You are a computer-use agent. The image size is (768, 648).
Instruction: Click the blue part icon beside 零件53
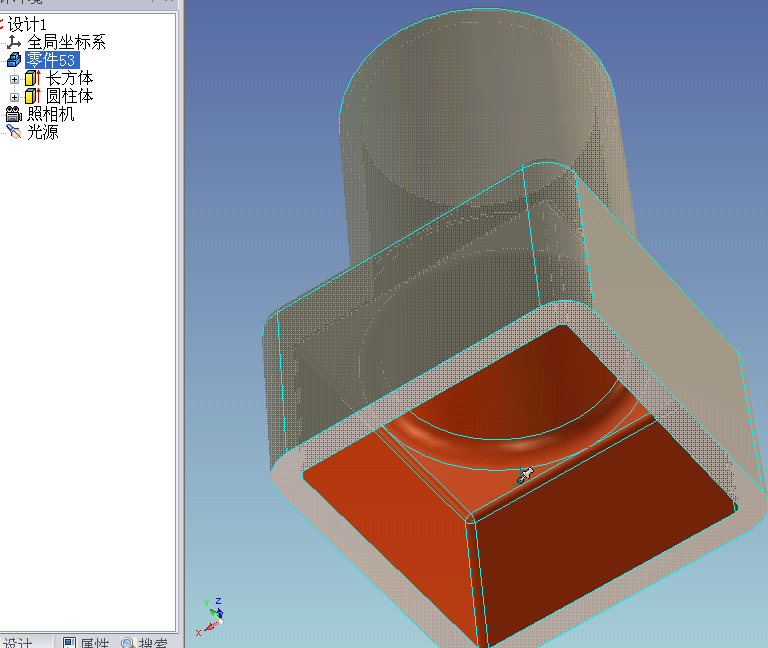point(14,60)
